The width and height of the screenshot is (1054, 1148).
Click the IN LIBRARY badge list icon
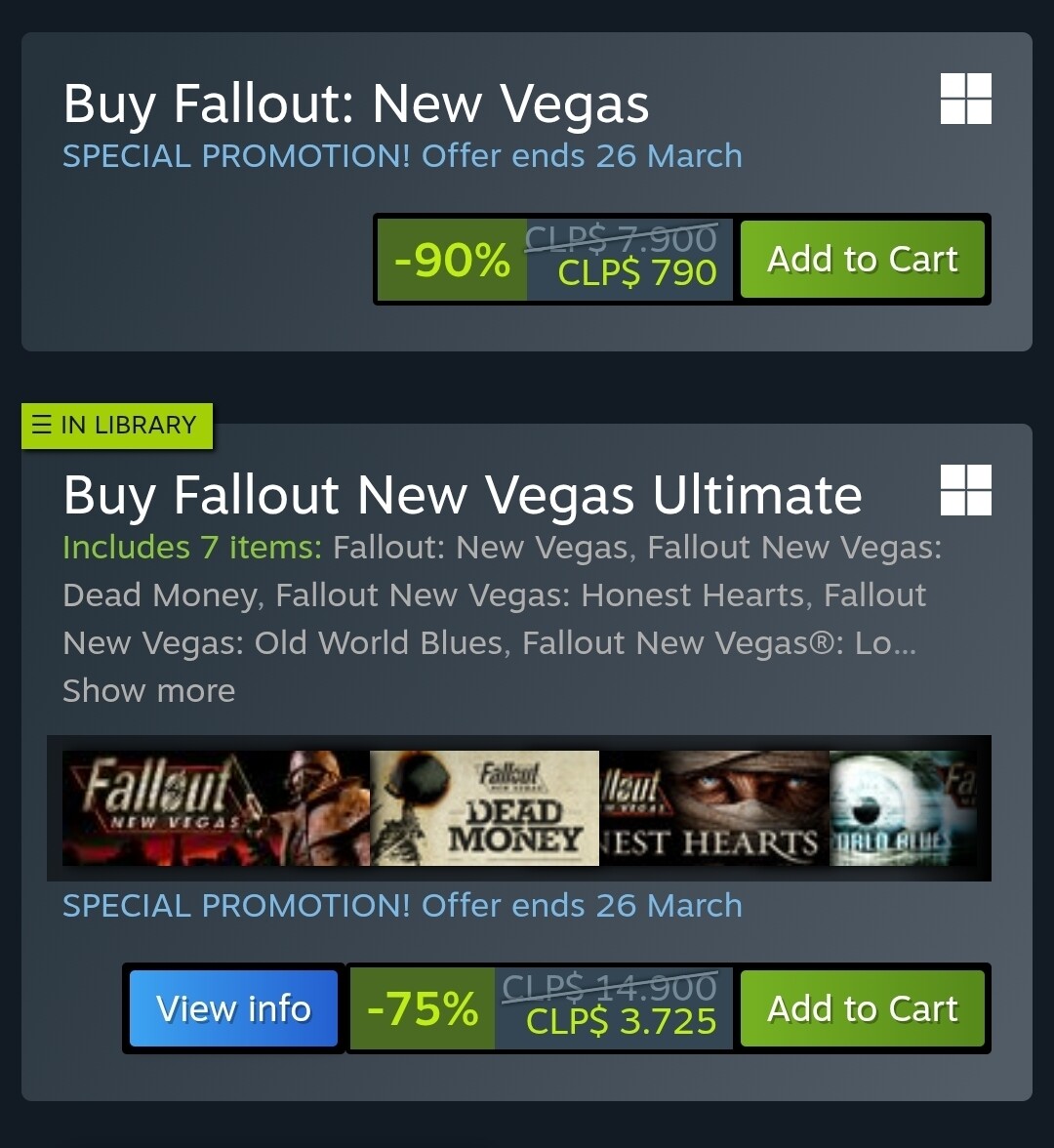pyautogui.click(x=41, y=425)
